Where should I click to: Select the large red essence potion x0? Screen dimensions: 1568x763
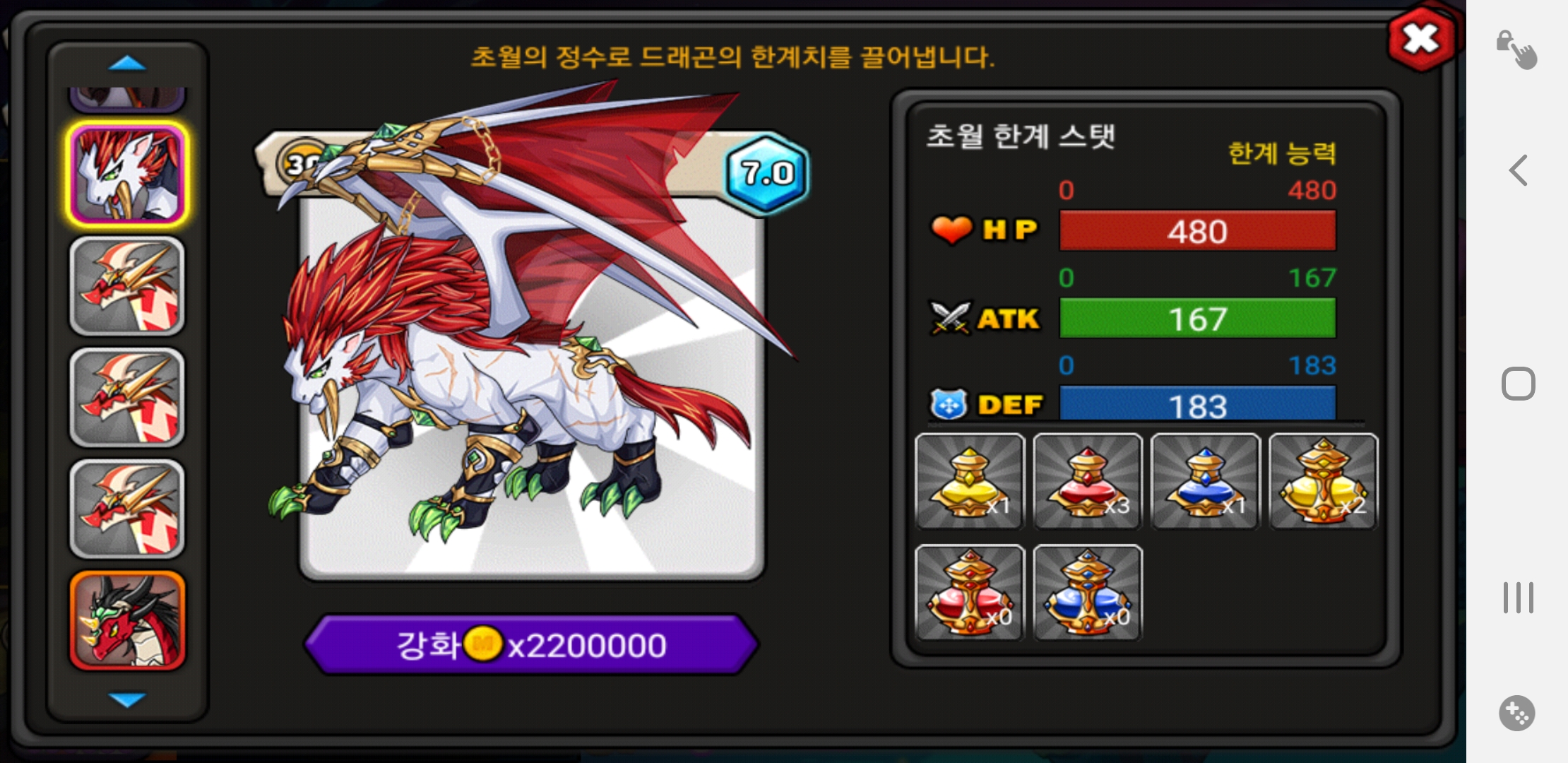(x=969, y=593)
